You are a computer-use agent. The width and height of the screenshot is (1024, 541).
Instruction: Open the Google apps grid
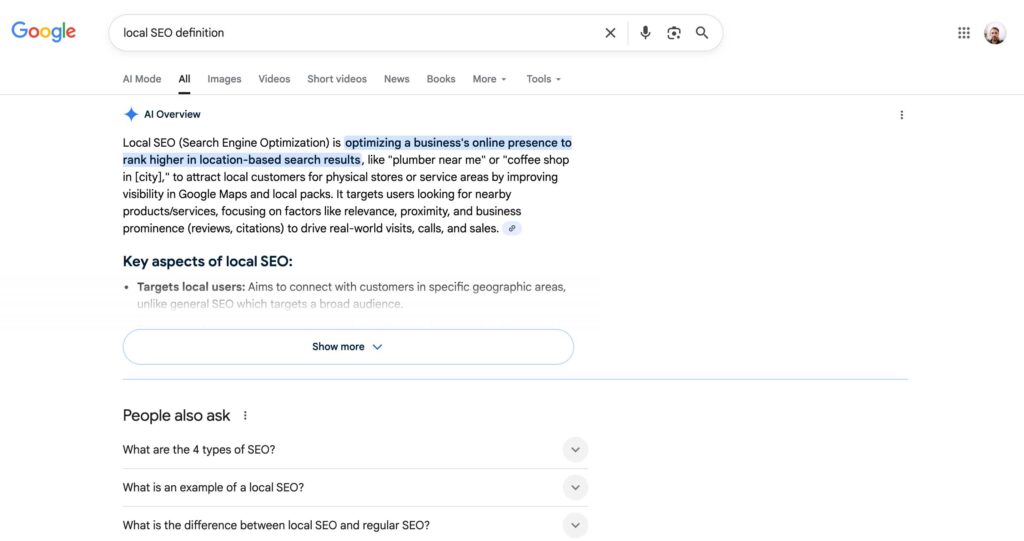click(x=964, y=33)
